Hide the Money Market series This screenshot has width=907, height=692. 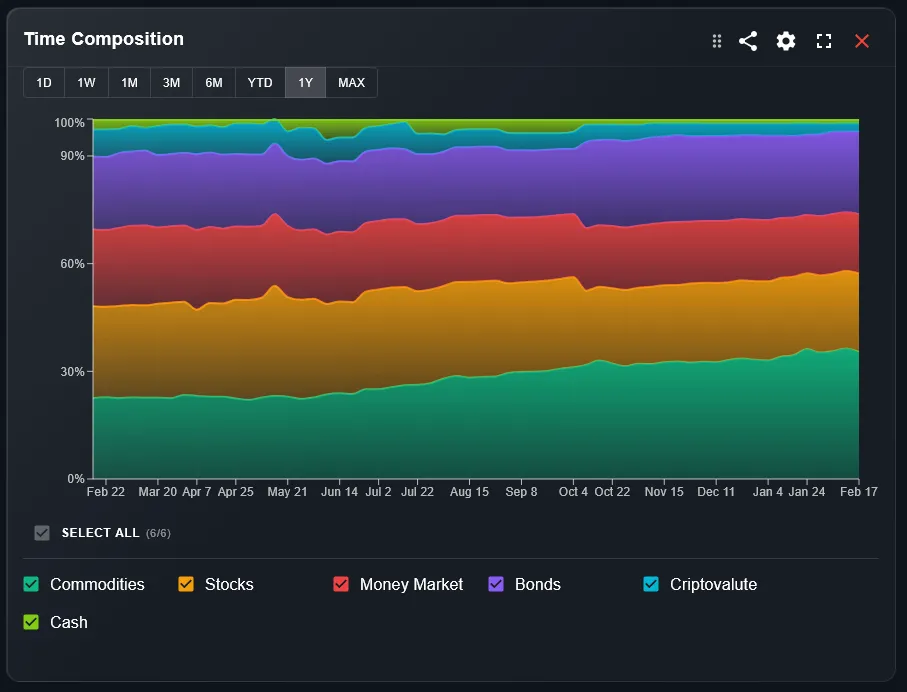click(x=341, y=584)
